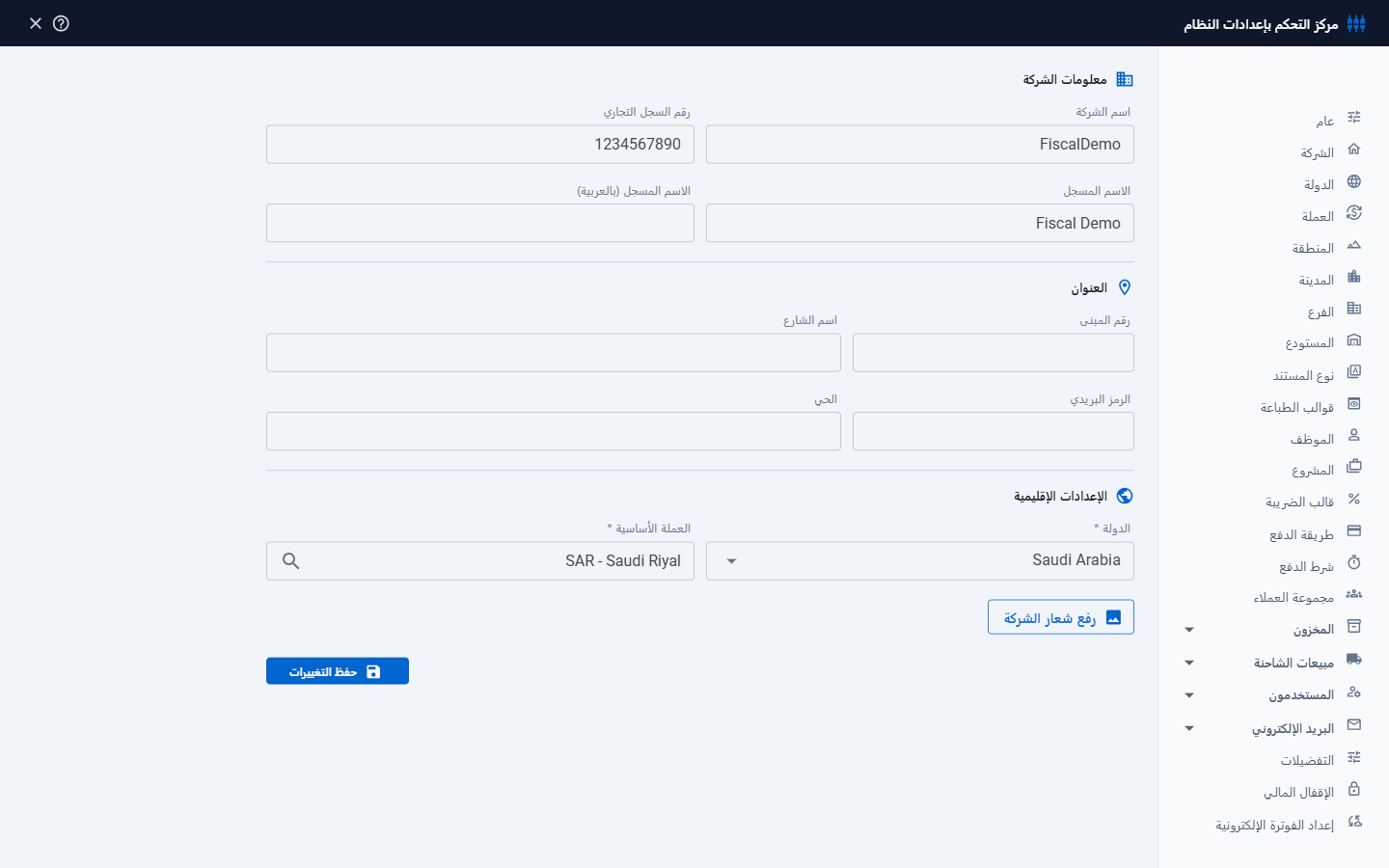1389x868 pixels.
Task: Open the قالب الضريبة percent icon
Action: 1354,500
